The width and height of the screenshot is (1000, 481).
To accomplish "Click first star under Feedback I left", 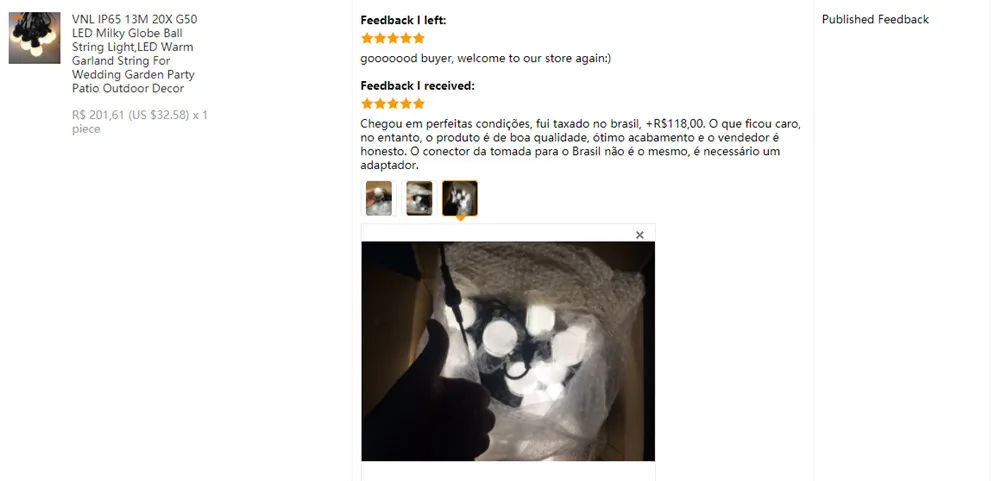I will [367, 38].
